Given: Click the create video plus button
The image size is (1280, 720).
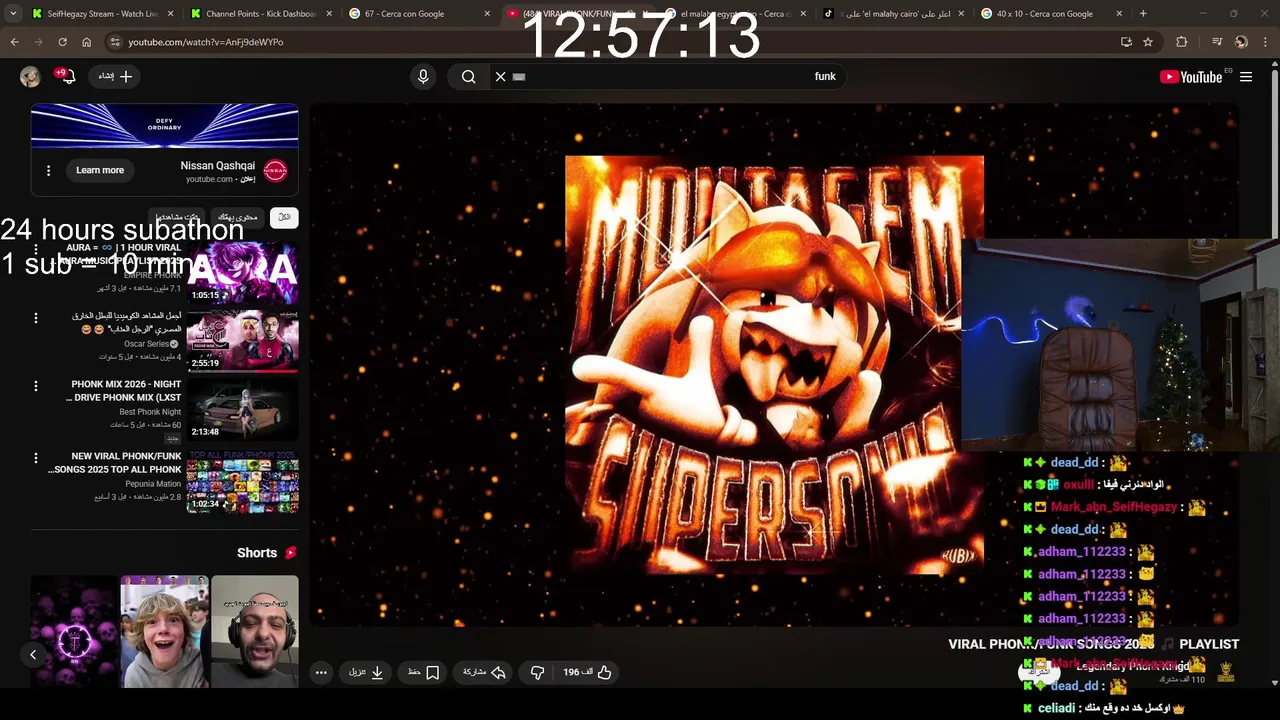Looking at the screenshot, I should [116, 76].
